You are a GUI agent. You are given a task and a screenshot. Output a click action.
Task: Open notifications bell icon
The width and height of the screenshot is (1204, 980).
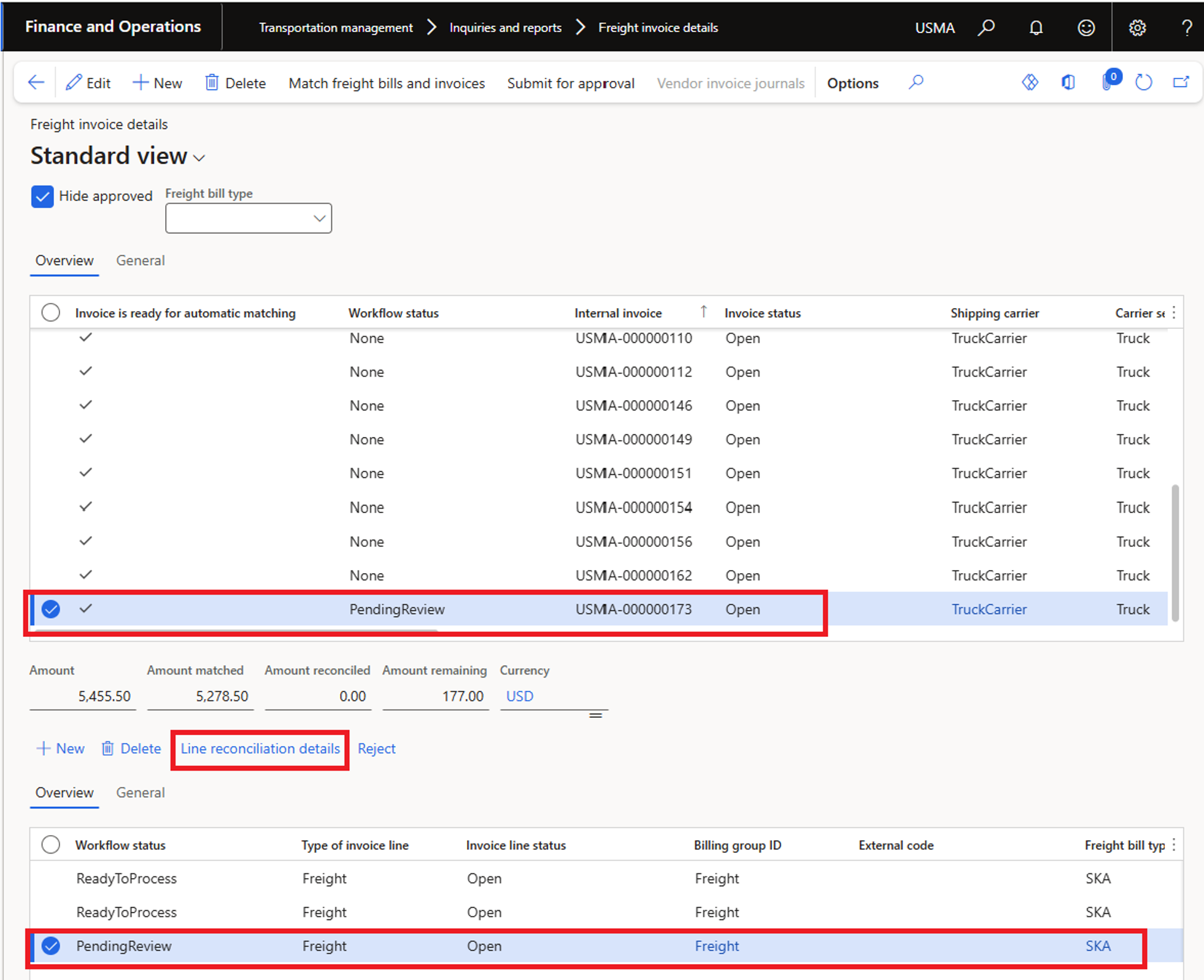pos(1036,28)
